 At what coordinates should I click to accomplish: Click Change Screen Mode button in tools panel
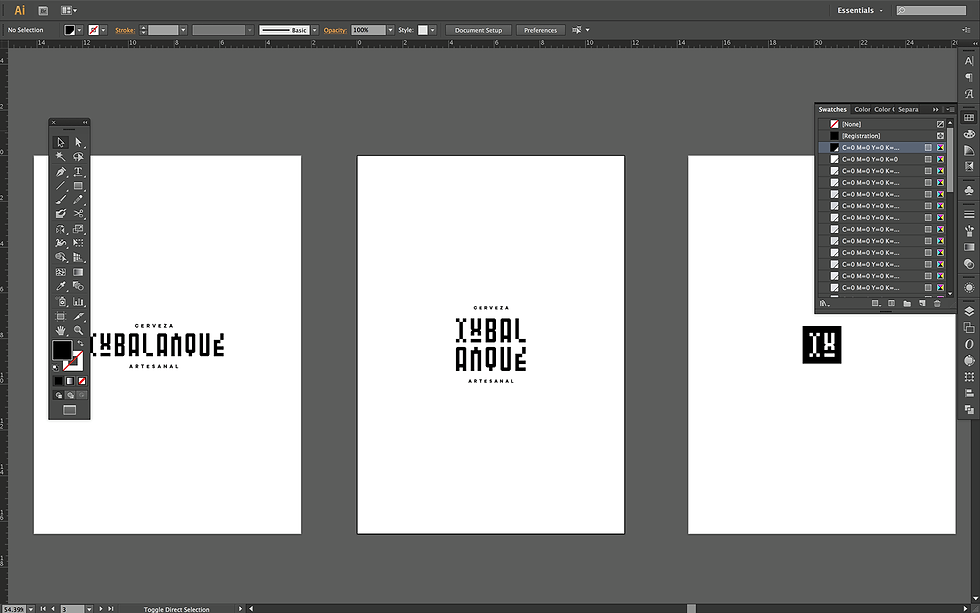pos(69,410)
